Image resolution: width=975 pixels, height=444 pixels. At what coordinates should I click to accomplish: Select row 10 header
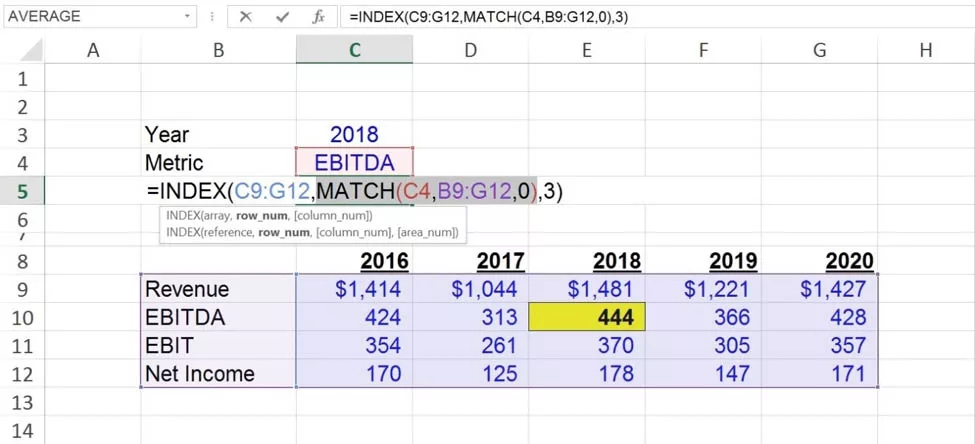[22, 317]
